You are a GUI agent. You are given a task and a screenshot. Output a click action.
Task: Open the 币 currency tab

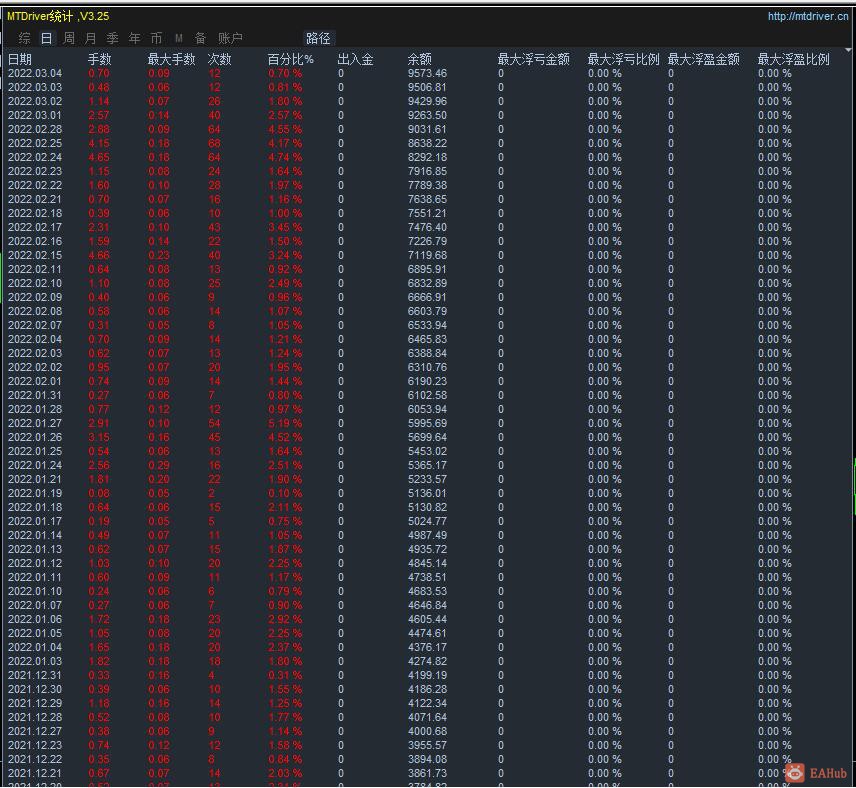156,38
